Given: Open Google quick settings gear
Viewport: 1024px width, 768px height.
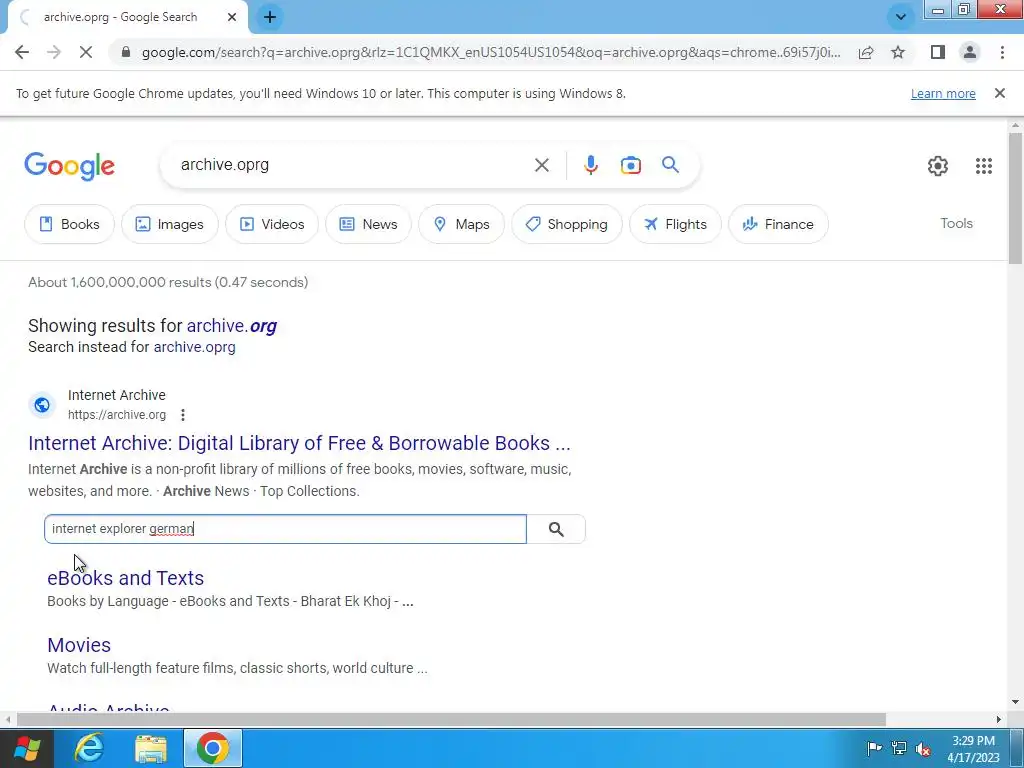Looking at the screenshot, I should coord(938,166).
